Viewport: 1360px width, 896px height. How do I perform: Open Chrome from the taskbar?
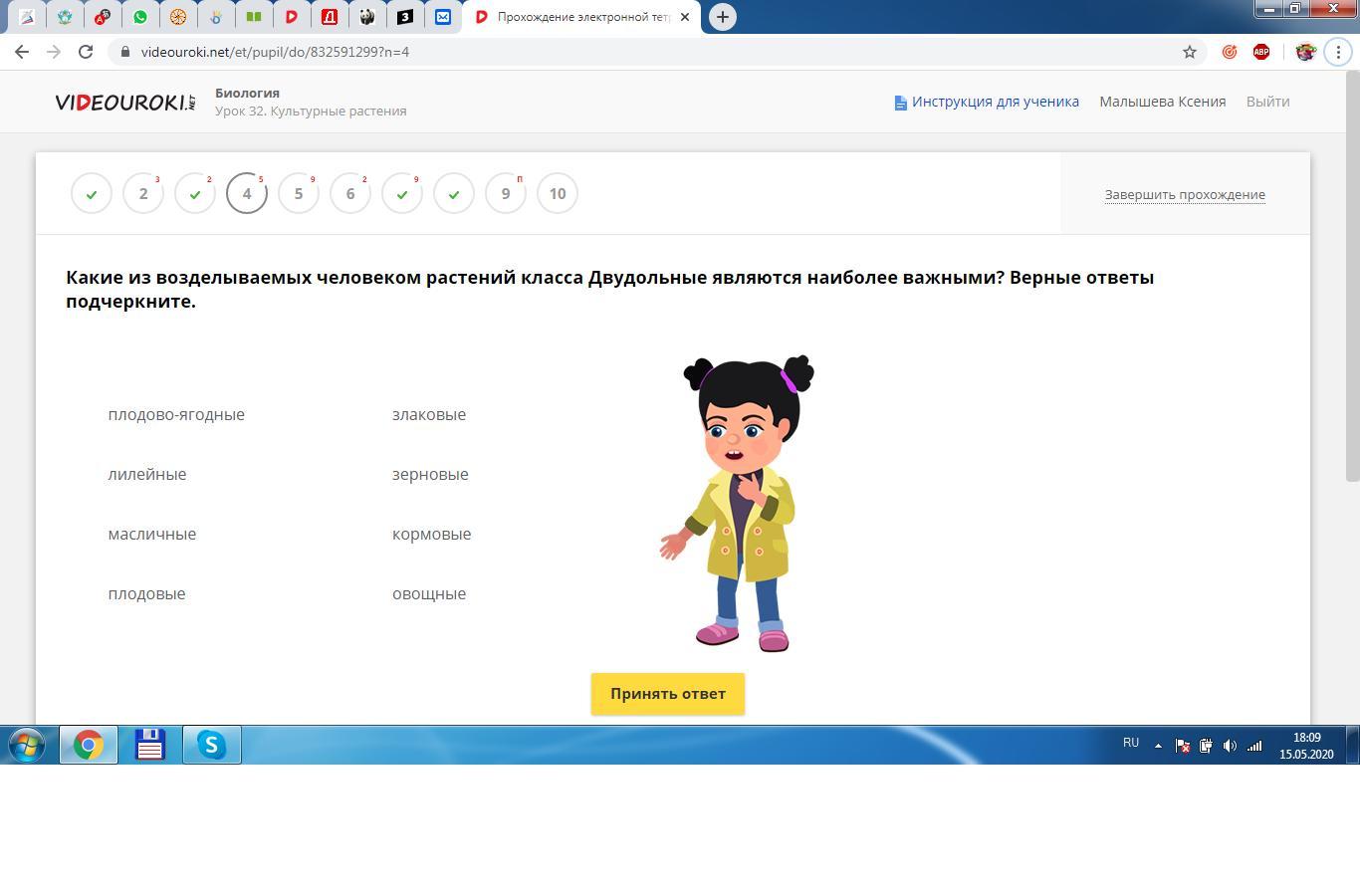pyautogui.click(x=89, y=745)
